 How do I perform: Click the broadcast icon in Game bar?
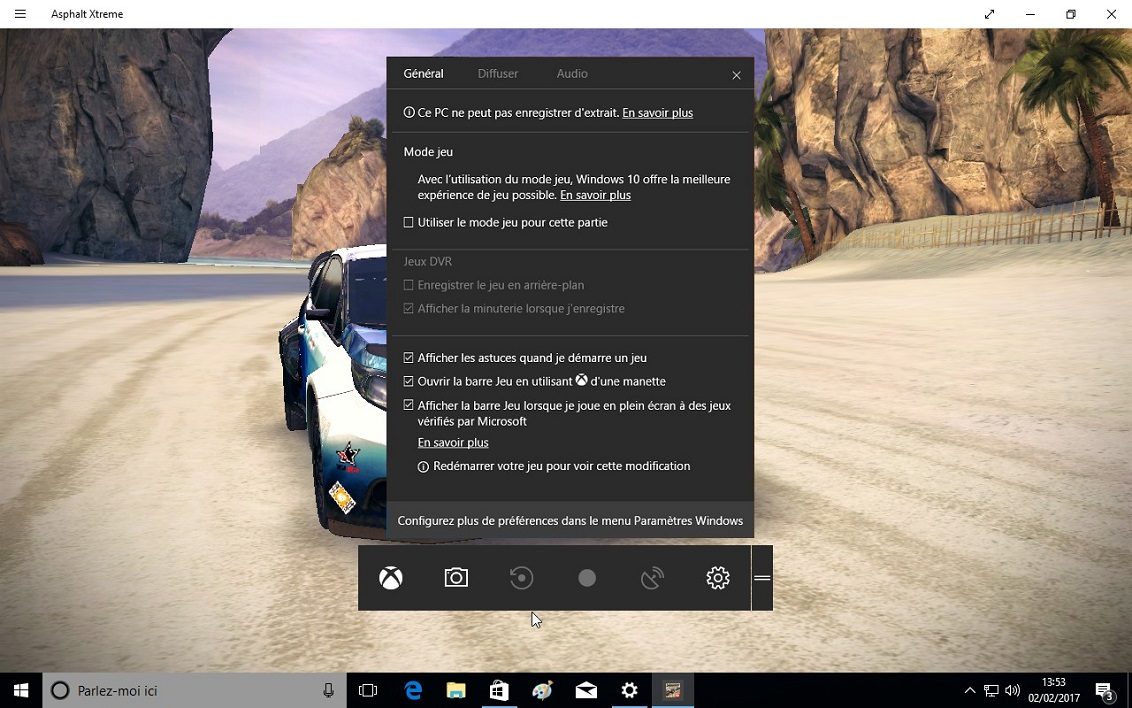click(x=652, y=578)
